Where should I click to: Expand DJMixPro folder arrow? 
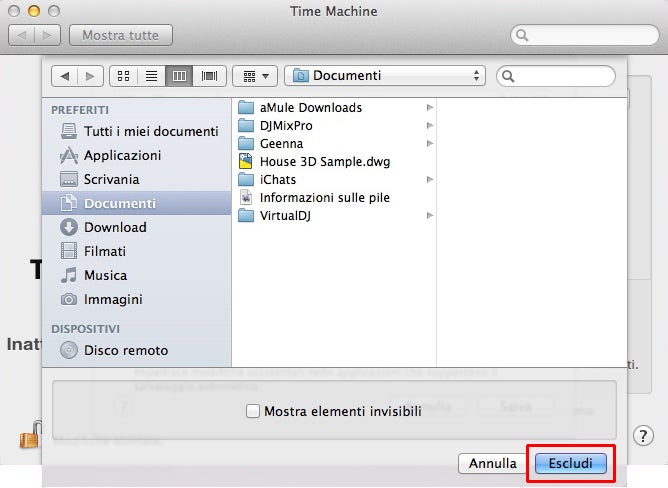pos(430,126)
